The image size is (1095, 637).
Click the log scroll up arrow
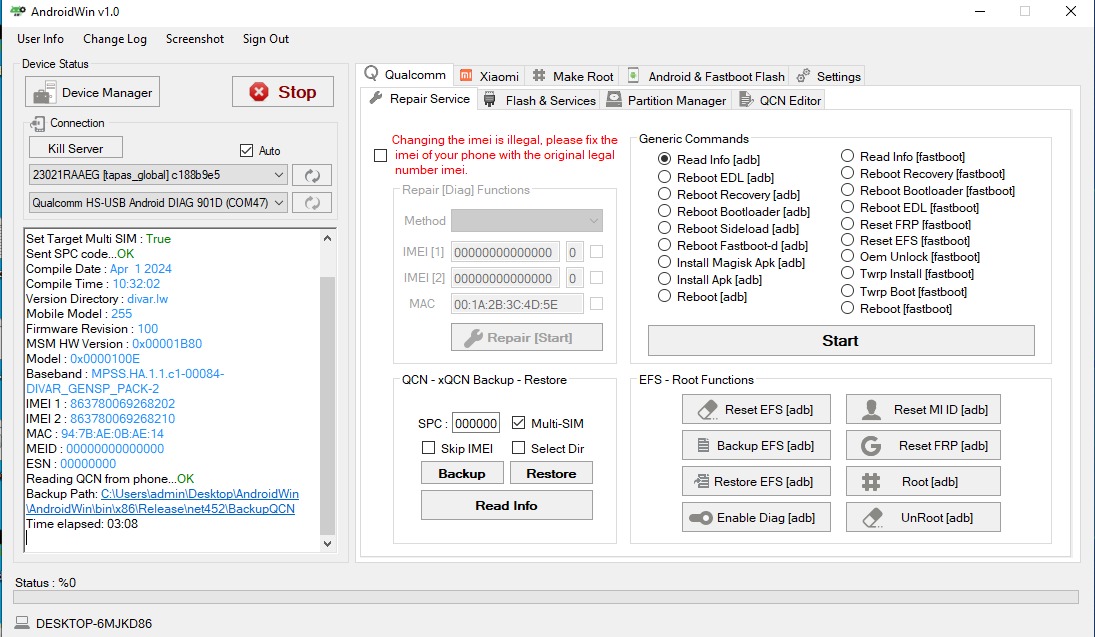point(327,238)
